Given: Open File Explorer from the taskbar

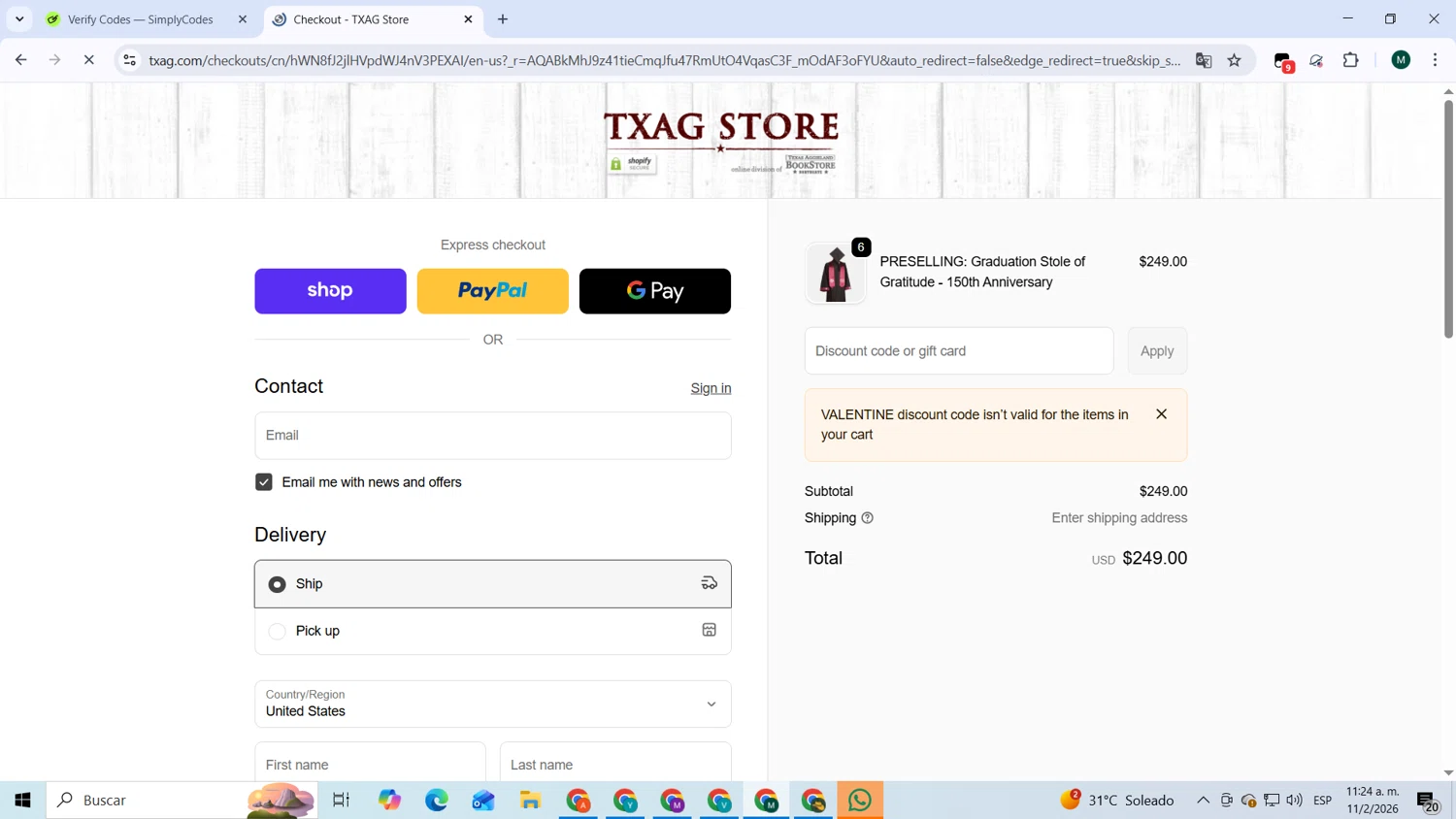Looking at the screenshot, I should (530, 800).
